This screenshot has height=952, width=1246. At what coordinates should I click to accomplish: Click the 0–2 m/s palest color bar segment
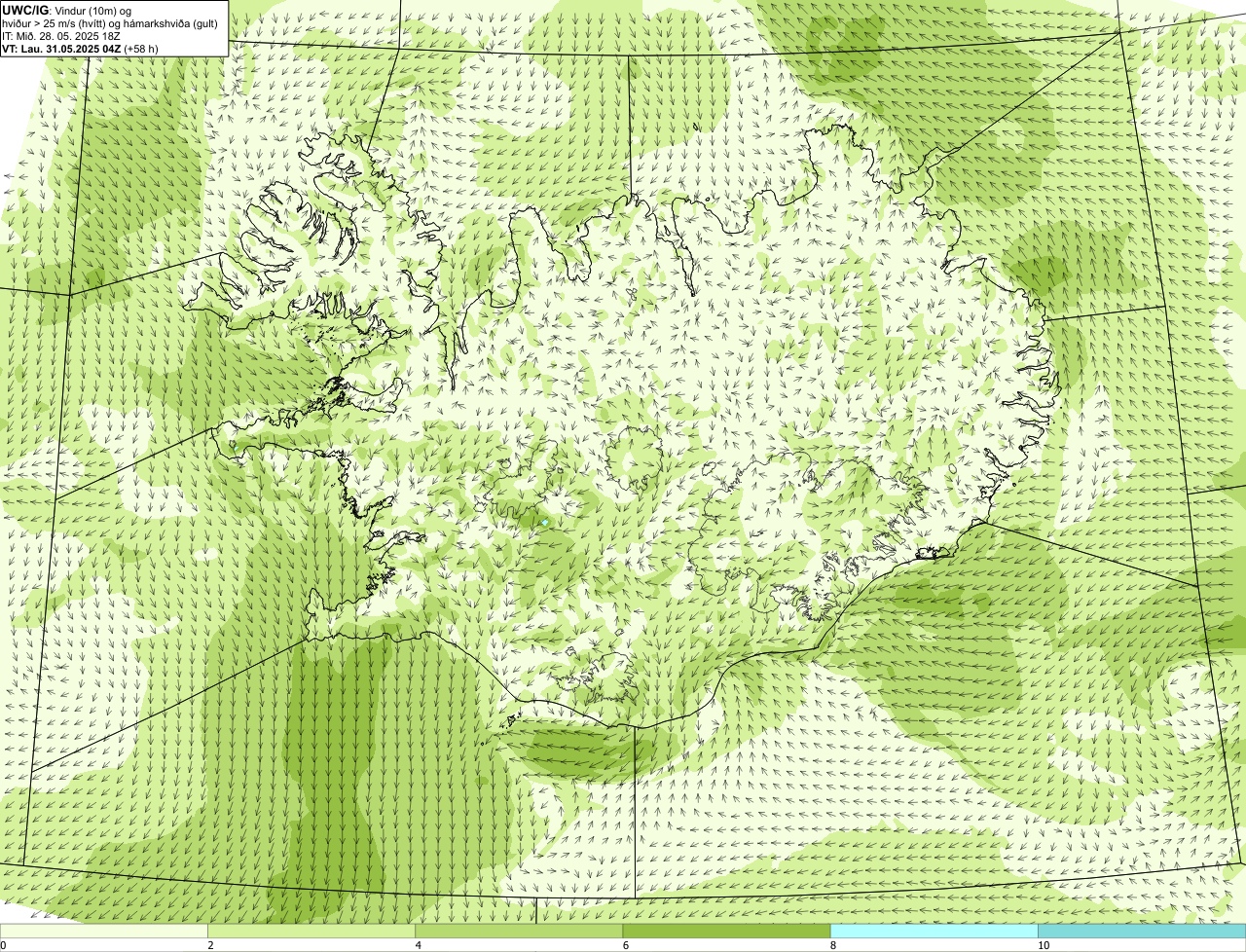tap(104, 932)
